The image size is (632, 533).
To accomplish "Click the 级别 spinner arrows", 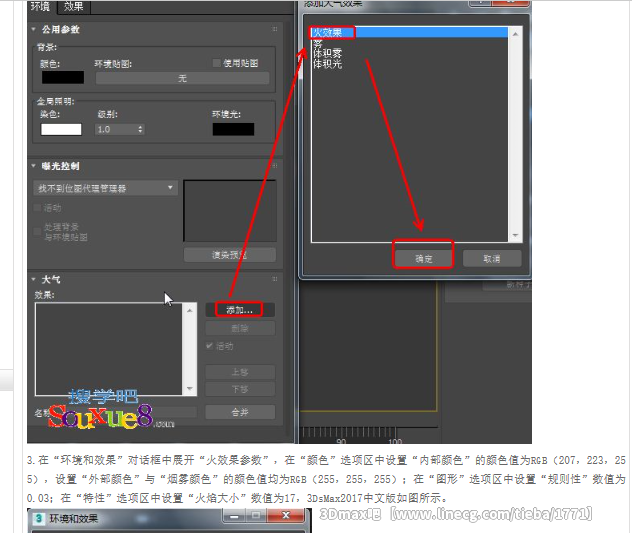I will [x=140, y=129].
